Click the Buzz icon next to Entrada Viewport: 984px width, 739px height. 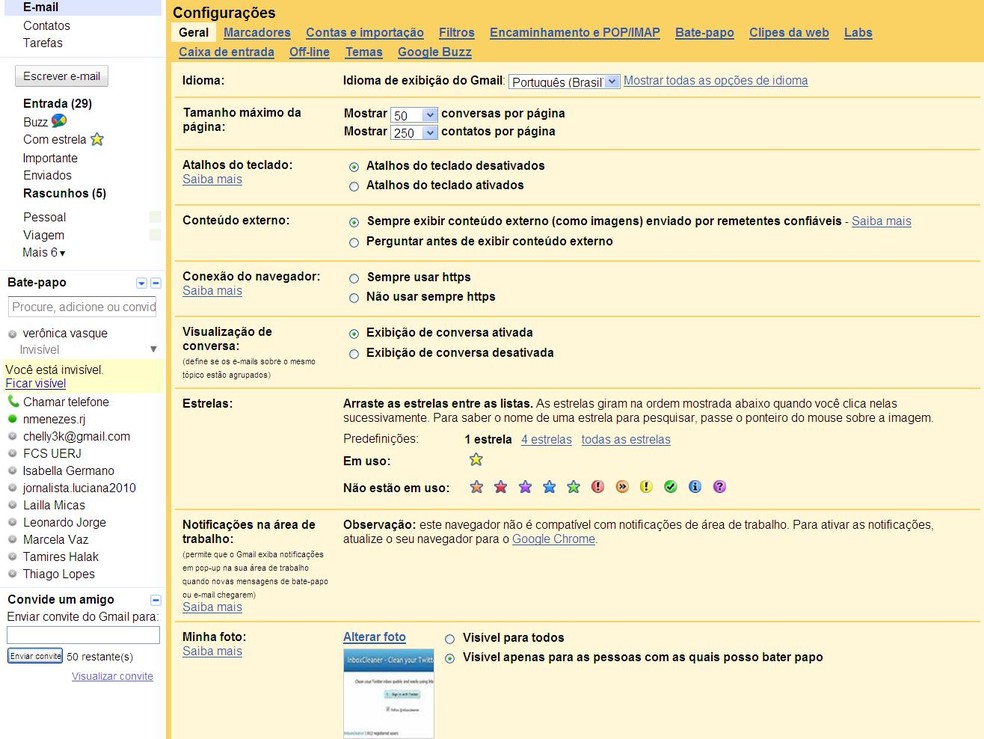pyautogui.click(x=58, y=121)
